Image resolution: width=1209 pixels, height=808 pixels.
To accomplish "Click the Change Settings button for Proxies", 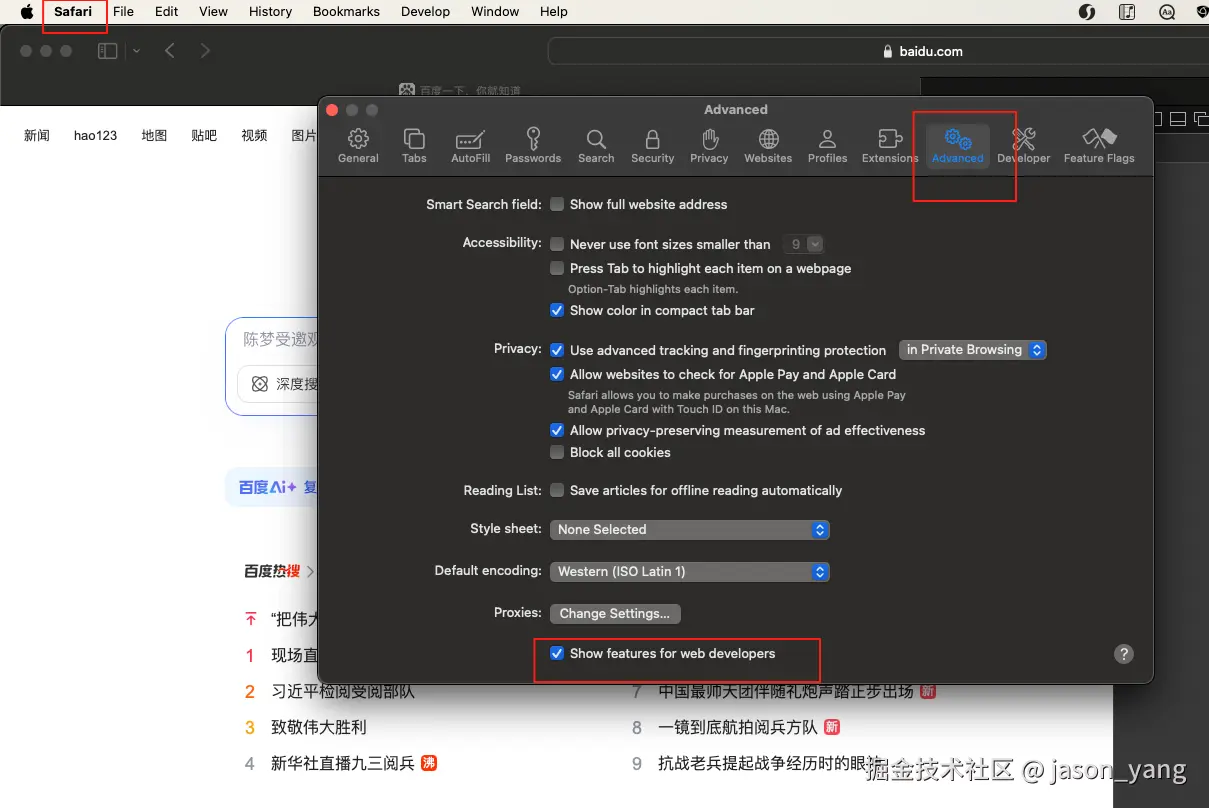I will click(615, 613).
